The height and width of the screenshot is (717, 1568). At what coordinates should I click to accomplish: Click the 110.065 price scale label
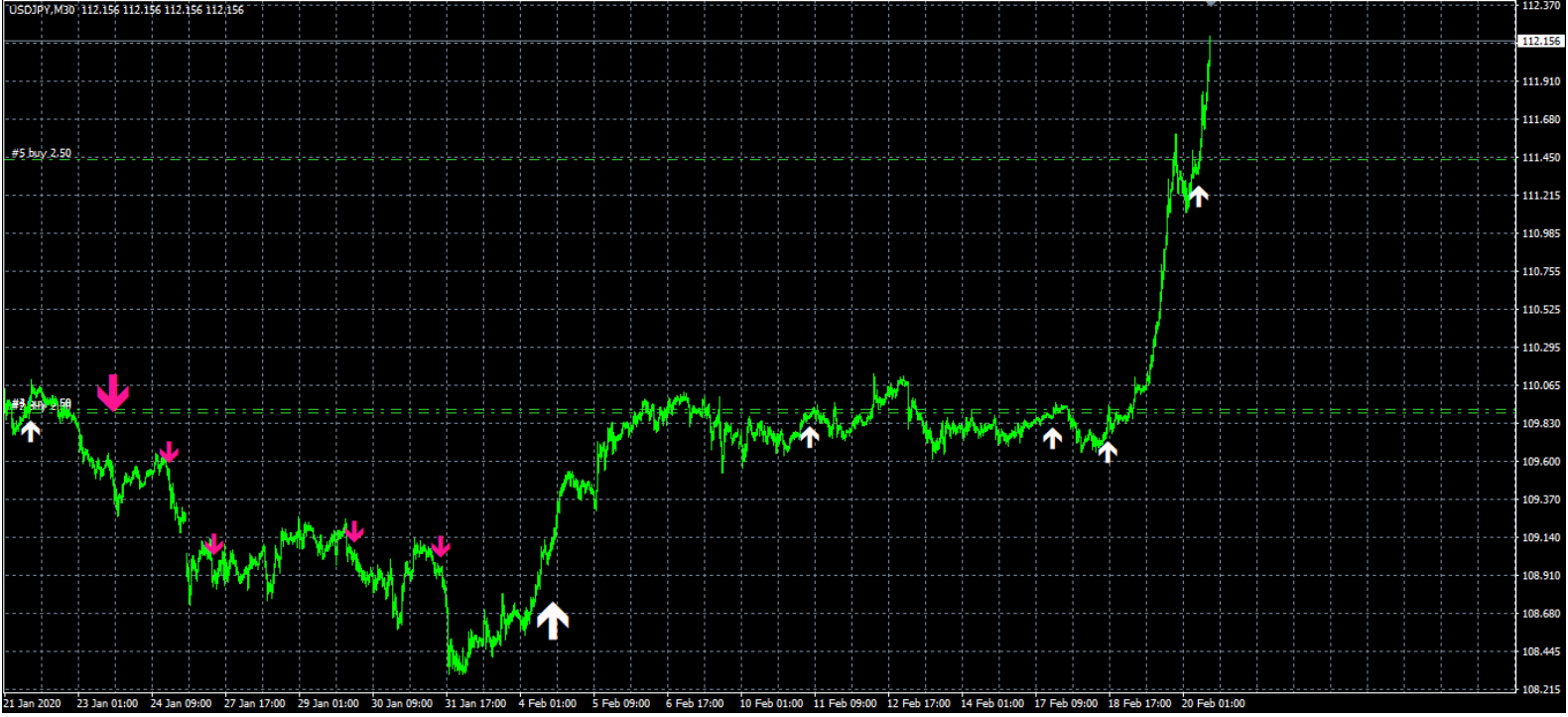click(1541, 385)
